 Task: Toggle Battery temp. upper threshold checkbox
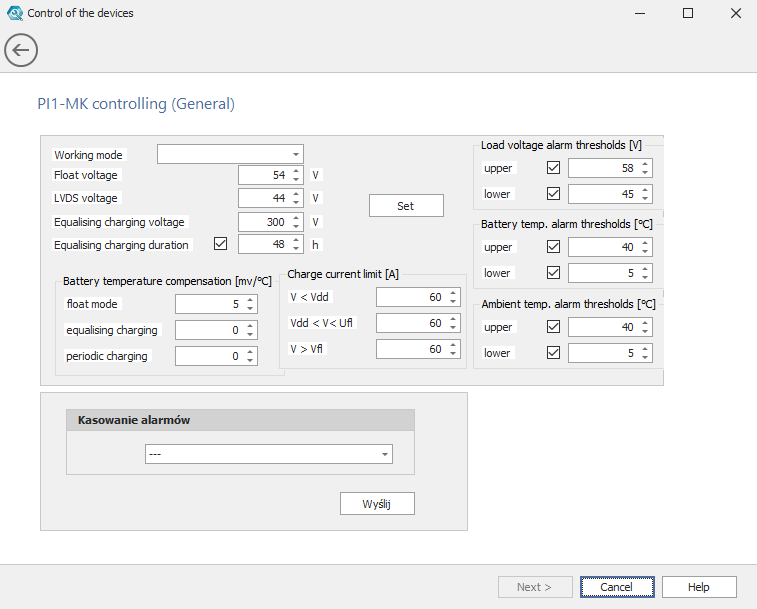(x=554, y=247)
